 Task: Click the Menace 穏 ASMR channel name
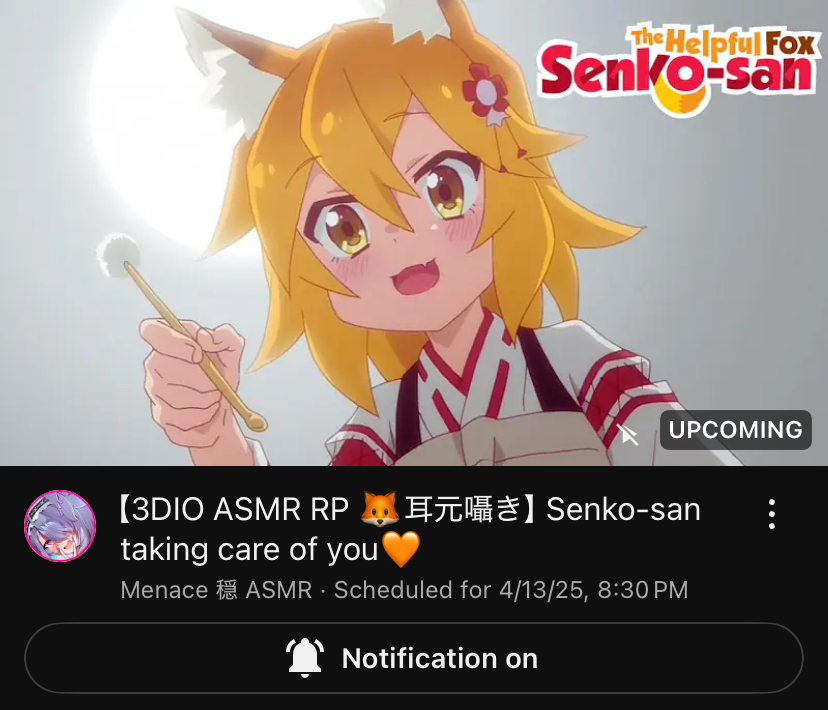pyautogui.click(x=216, y=590)
